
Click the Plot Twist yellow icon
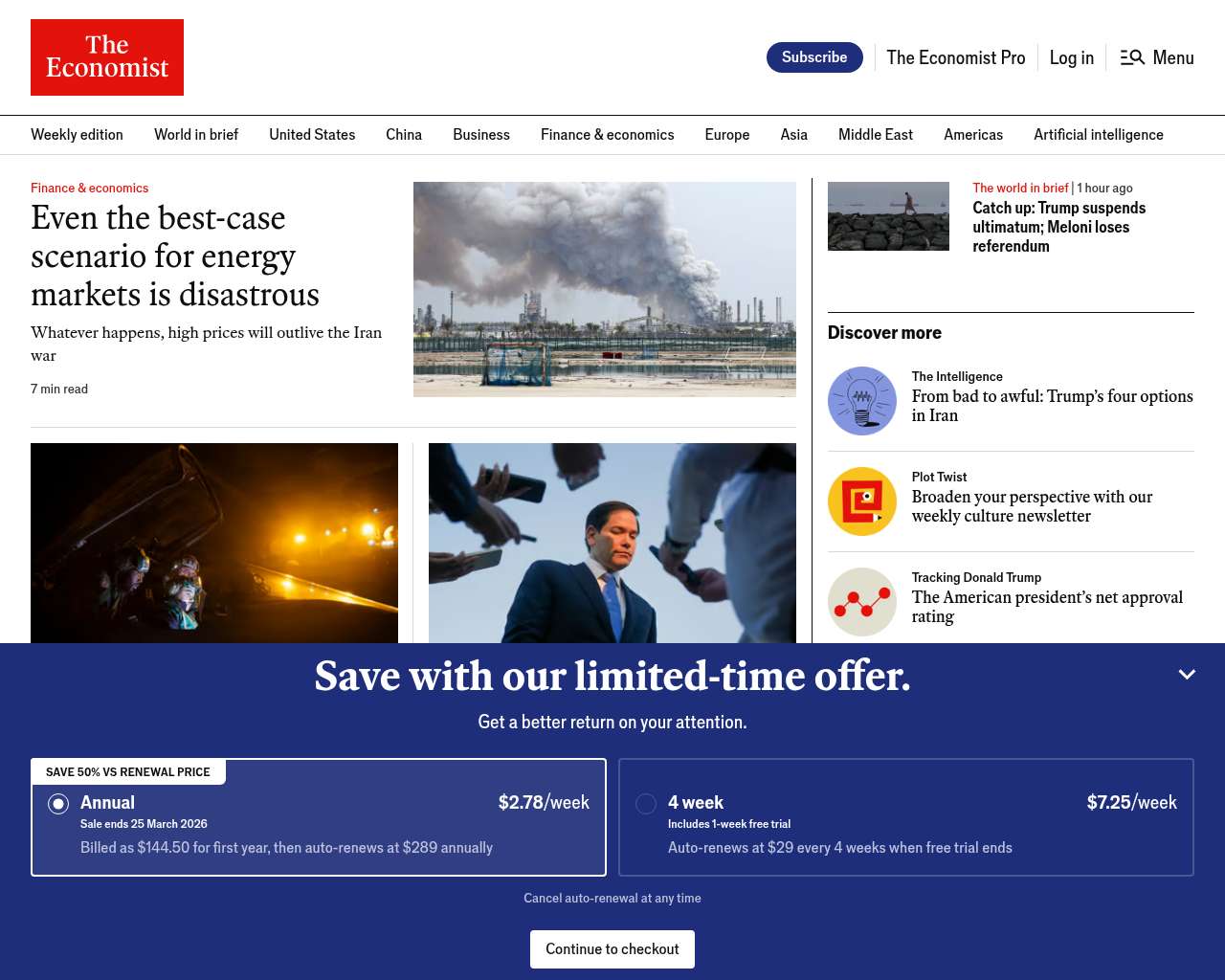[x=862, y=501]
